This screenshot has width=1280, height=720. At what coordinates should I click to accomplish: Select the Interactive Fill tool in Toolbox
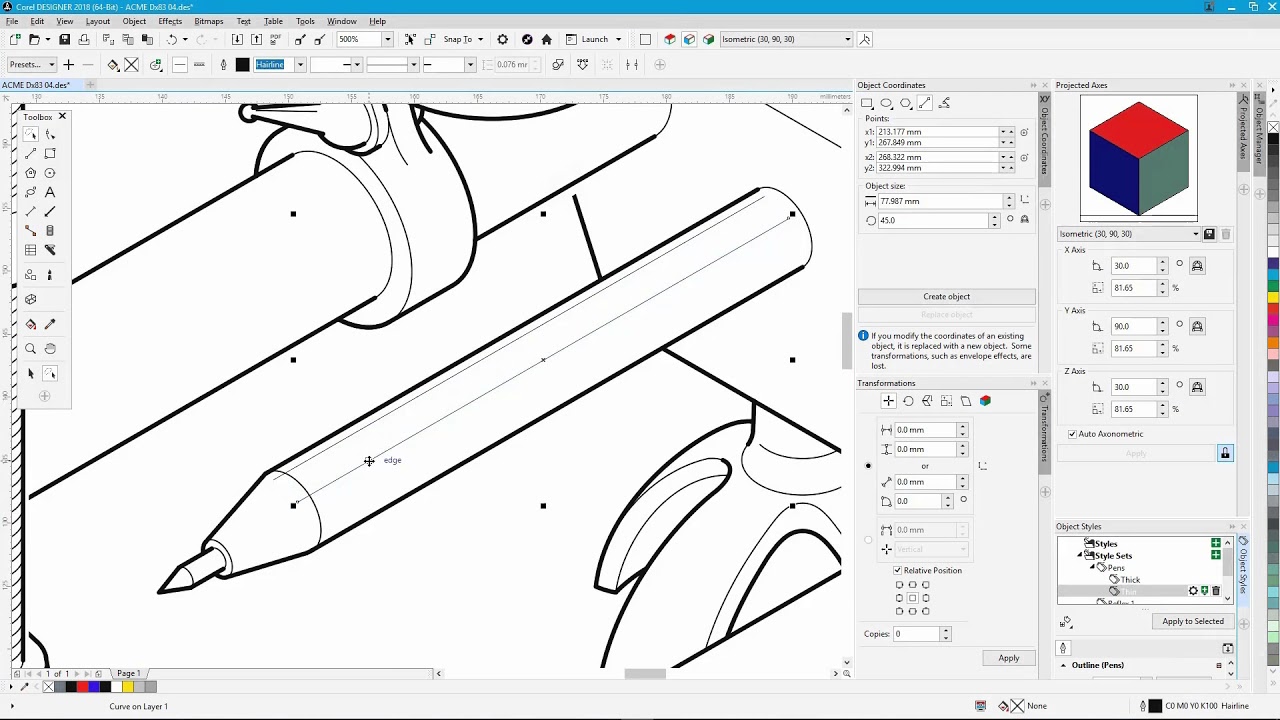click(31, 324)
